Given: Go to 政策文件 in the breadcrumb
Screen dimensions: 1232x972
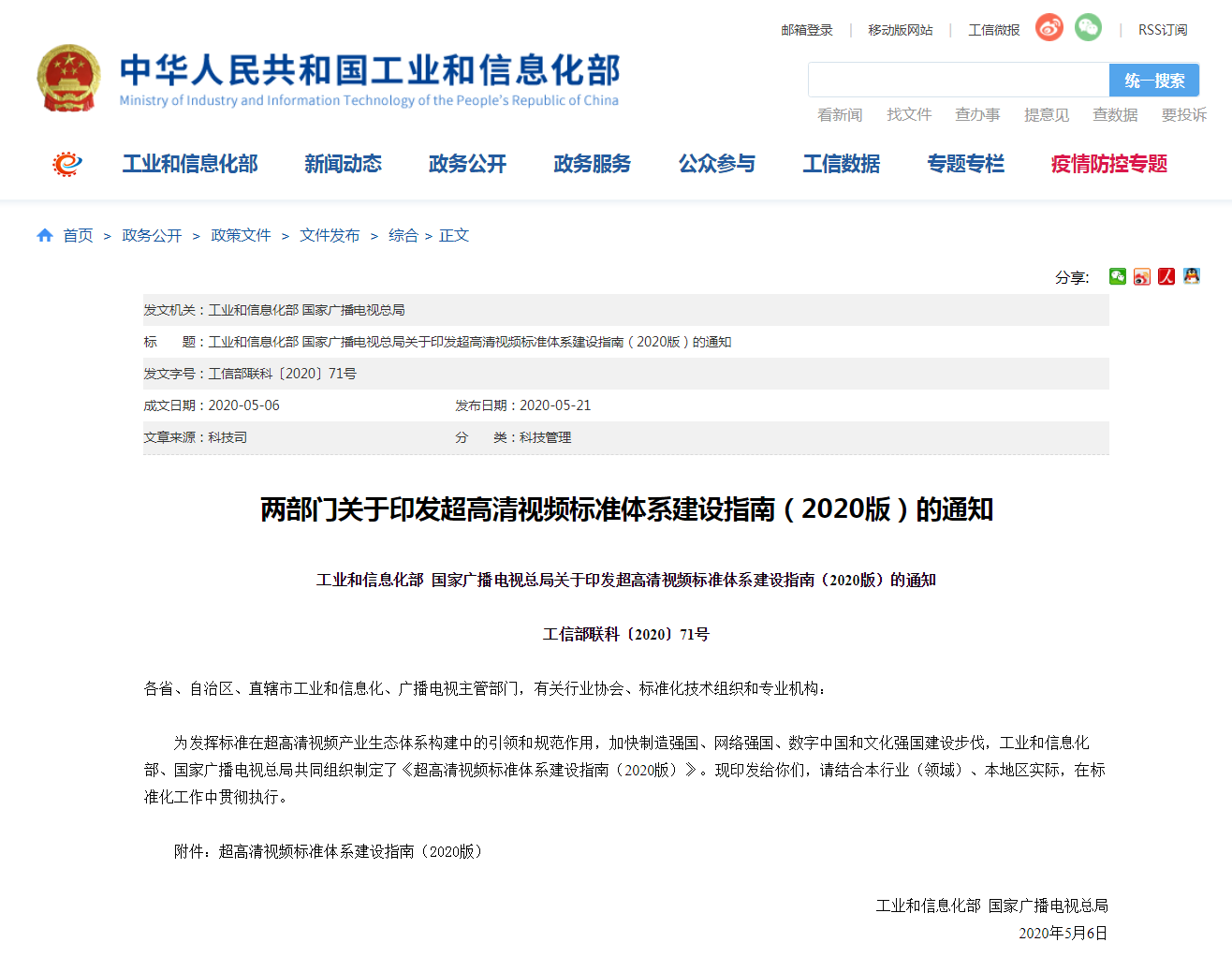Looking at the screenshot, I should pyautogui.click(x=241, y=235).
